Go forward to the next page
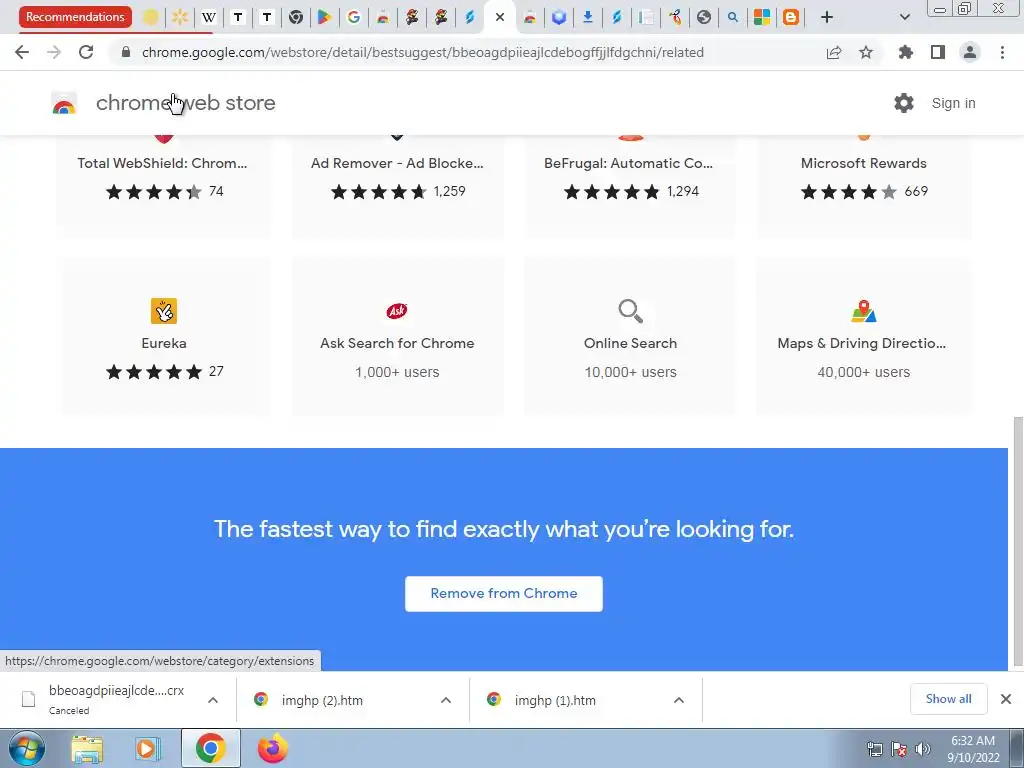The height and width of the screenshot is (768, 1024). [x=54, y=52]
